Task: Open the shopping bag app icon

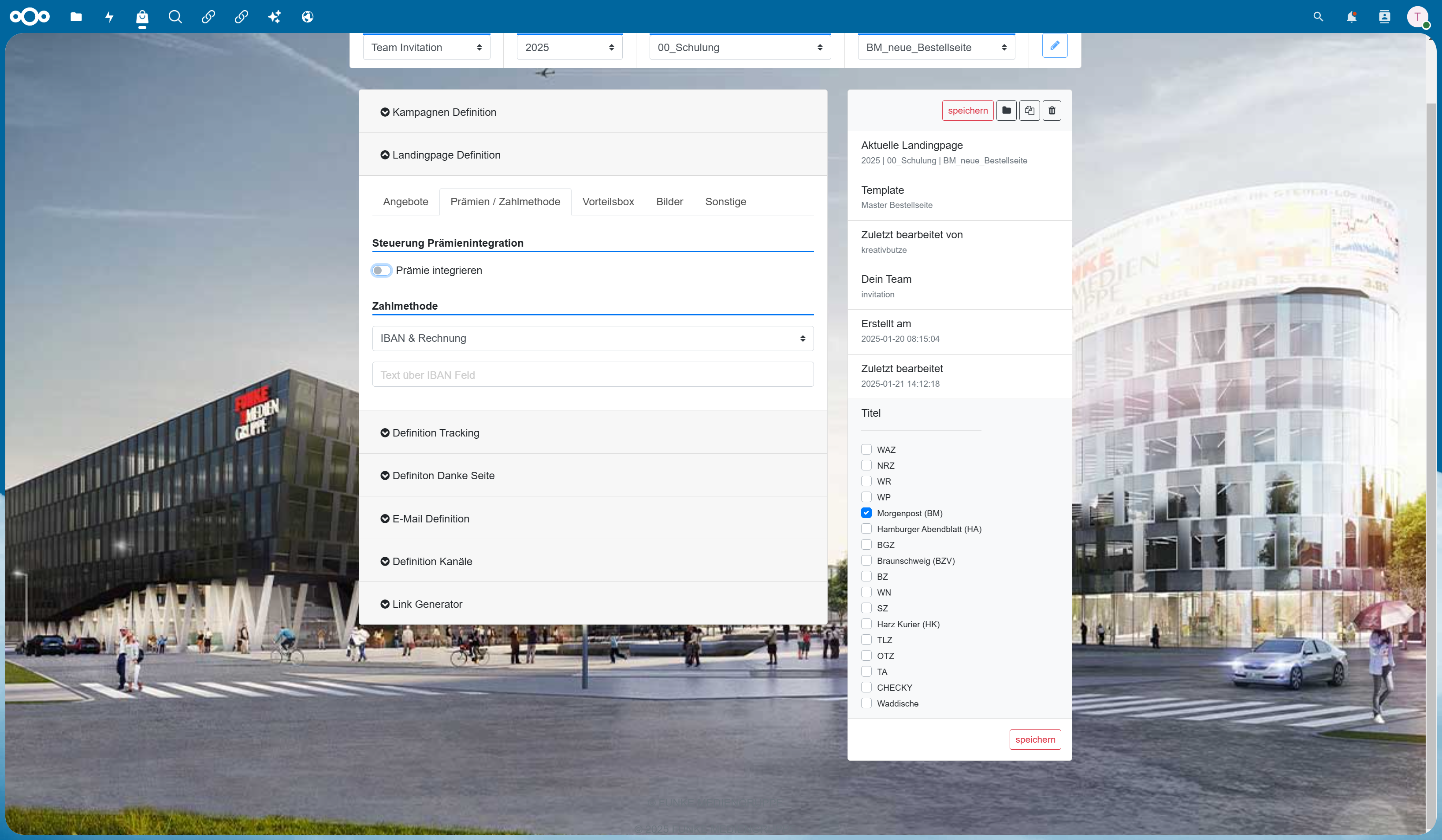Action: click(142, 17)
